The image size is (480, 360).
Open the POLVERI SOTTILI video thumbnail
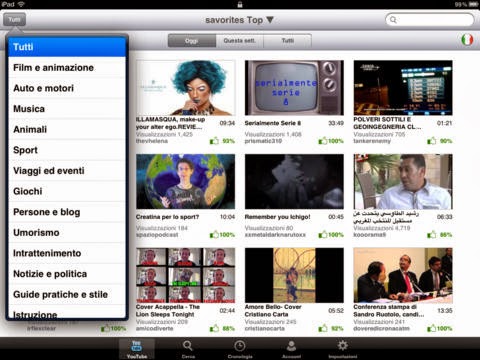[403, 88]
